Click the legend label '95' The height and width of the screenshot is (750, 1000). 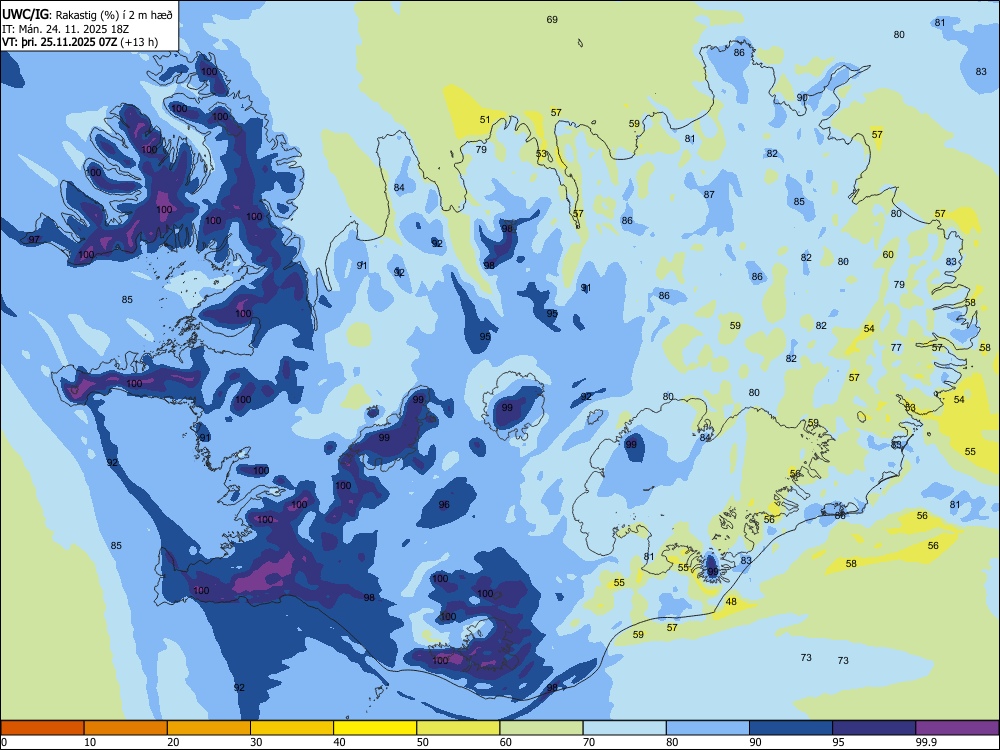[839, 742]
